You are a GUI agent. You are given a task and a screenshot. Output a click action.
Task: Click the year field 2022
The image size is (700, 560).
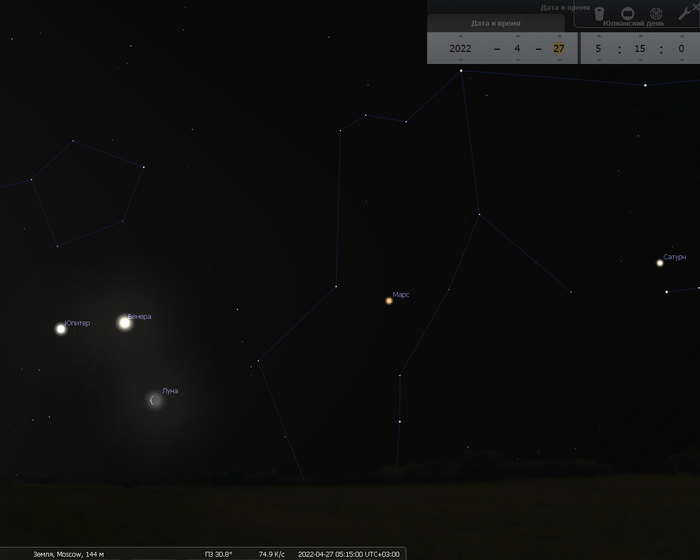point(460,48)
